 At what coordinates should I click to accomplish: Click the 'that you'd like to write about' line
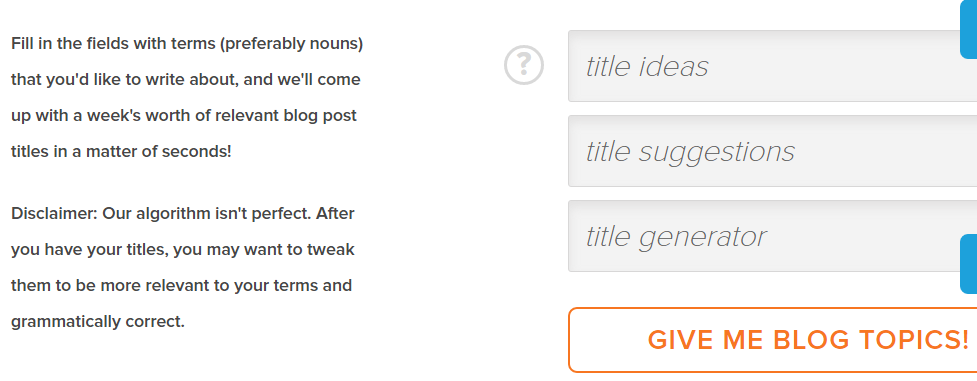point(186,80)
